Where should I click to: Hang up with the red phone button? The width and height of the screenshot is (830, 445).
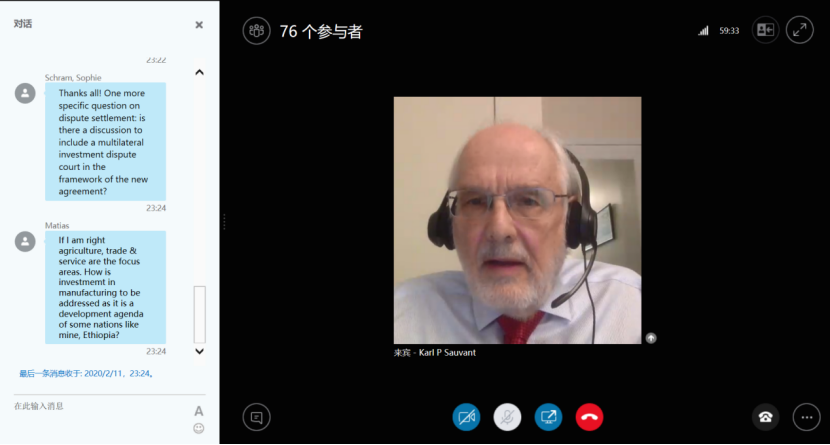pos(589,417)
